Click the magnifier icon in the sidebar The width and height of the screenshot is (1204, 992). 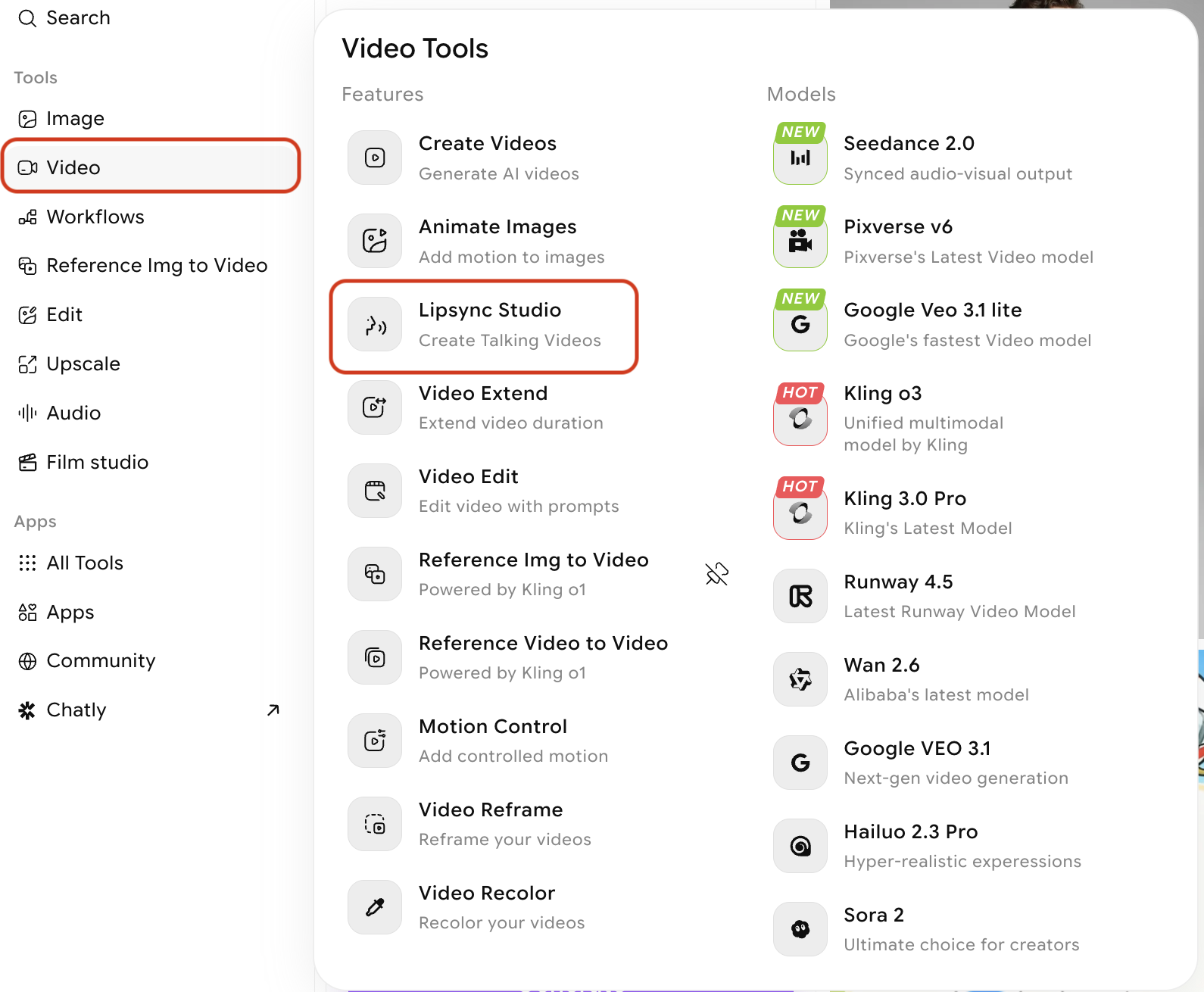tap(27, 18)
